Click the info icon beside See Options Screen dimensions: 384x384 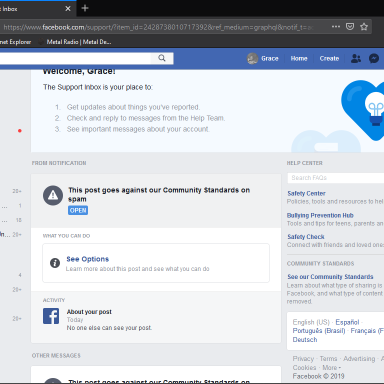(x=55, y=263)
